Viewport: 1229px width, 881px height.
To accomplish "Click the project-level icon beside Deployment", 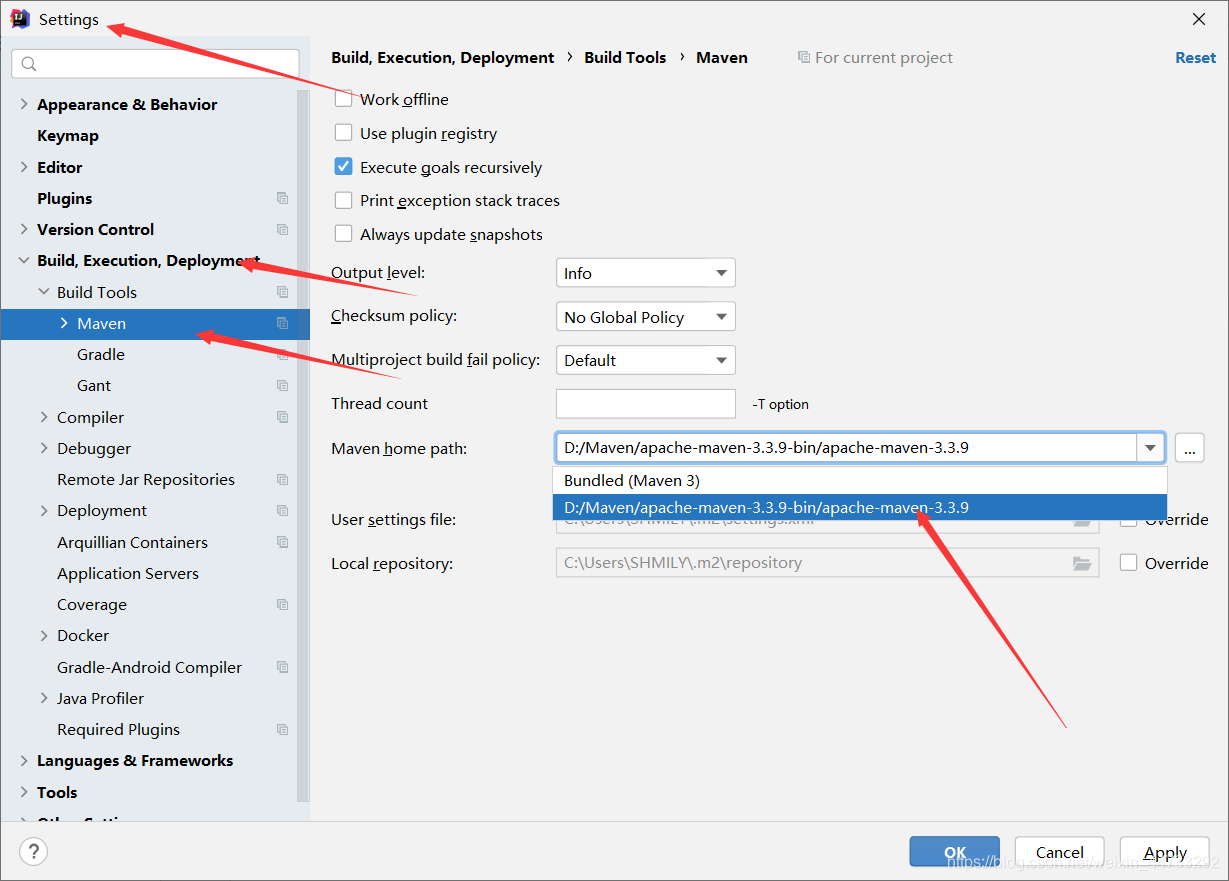I will tap(283, 510).
